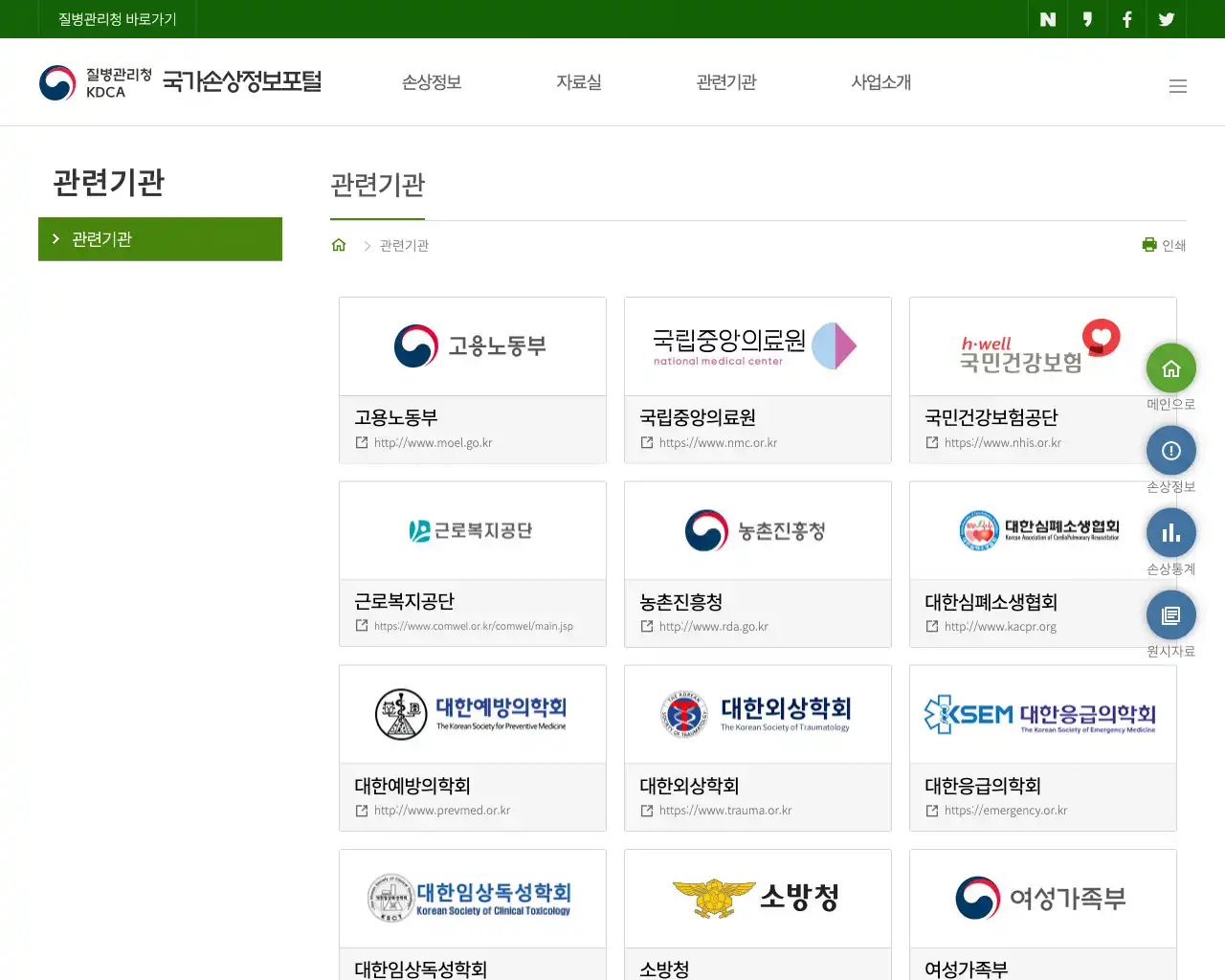Open 손상정보 floating quick button
This screenshot has height=980, width=1225.
[x=1171, y=451]
